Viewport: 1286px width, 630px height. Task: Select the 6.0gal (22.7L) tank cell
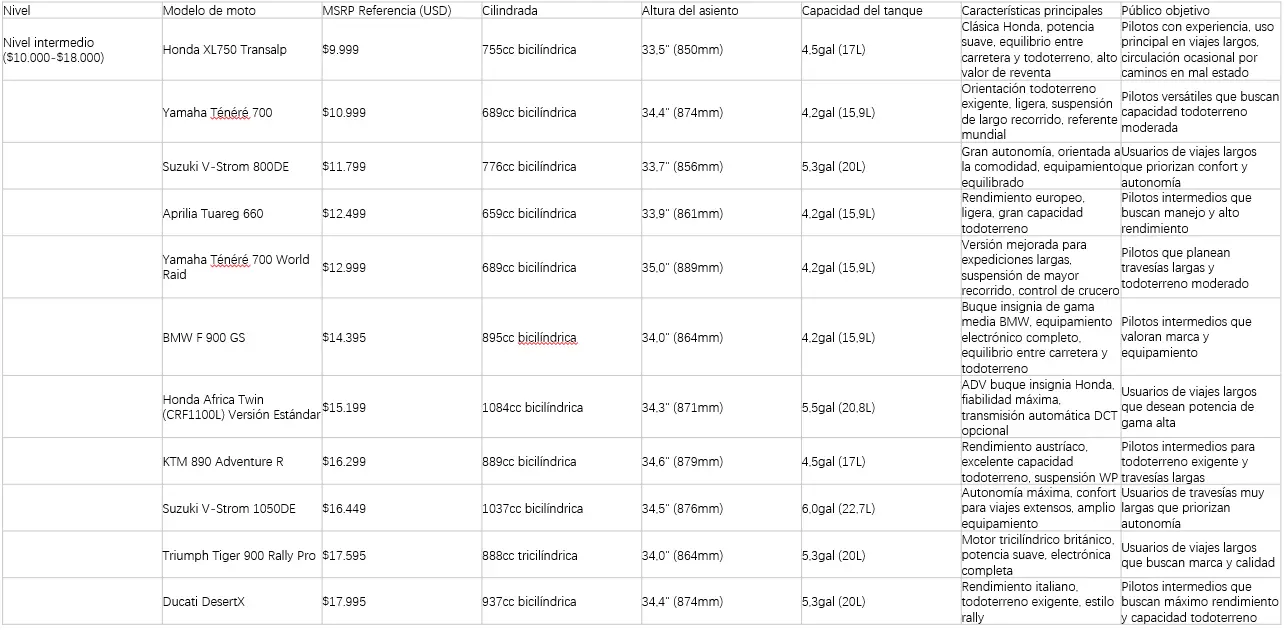[x=880, y=509]
